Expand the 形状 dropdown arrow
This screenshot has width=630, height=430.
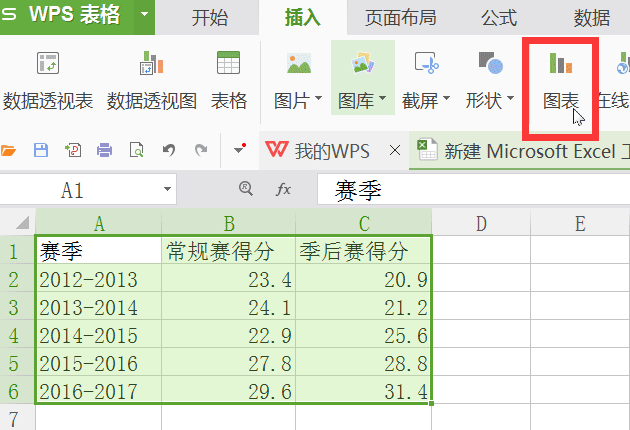coord(510,98)
